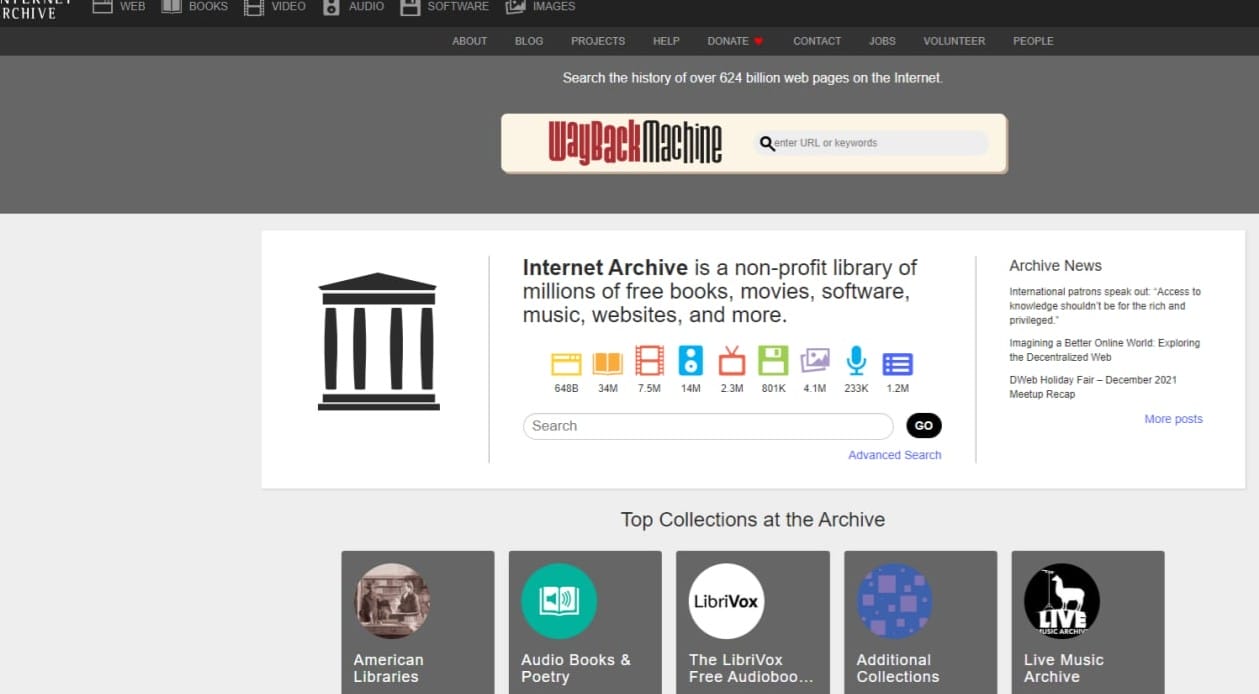
Task: Open the People menu item
Action: tap(1033, 41)
